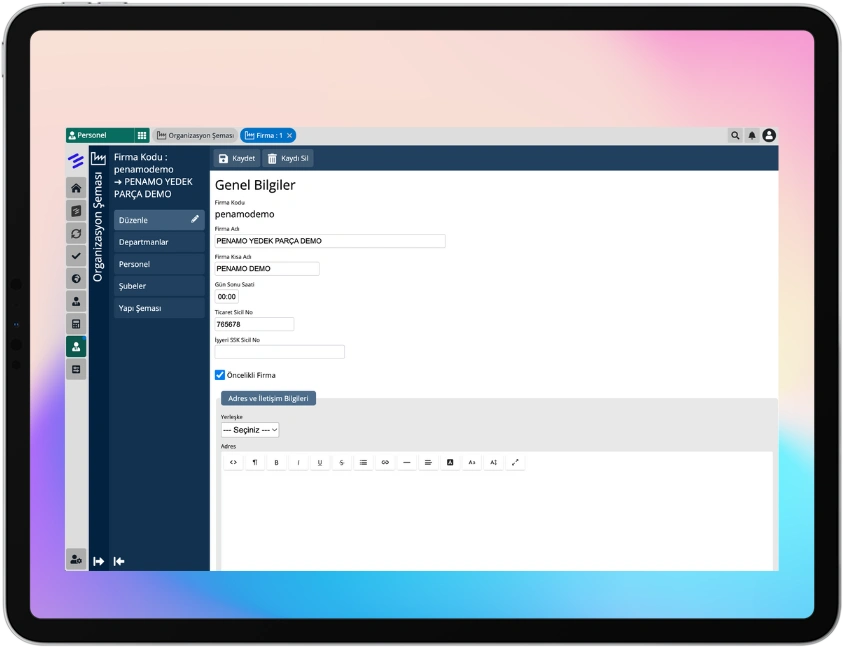This screenshot has width=843, height=647.
Task: Expand the Adres ve İletişim Bilgileri section
Action: [x=268, y=398]
